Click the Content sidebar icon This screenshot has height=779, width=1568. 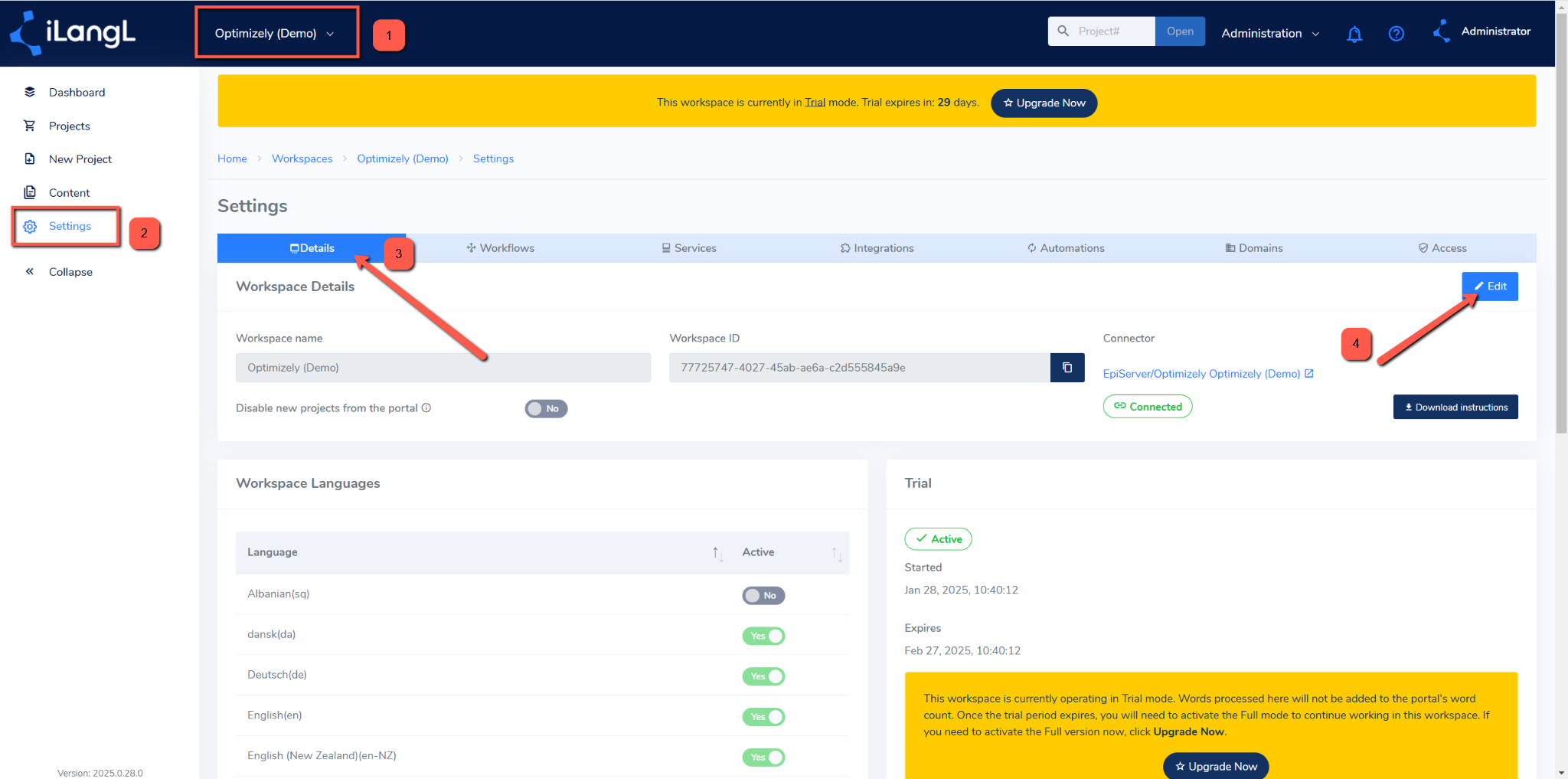click(x=30, y=192)
